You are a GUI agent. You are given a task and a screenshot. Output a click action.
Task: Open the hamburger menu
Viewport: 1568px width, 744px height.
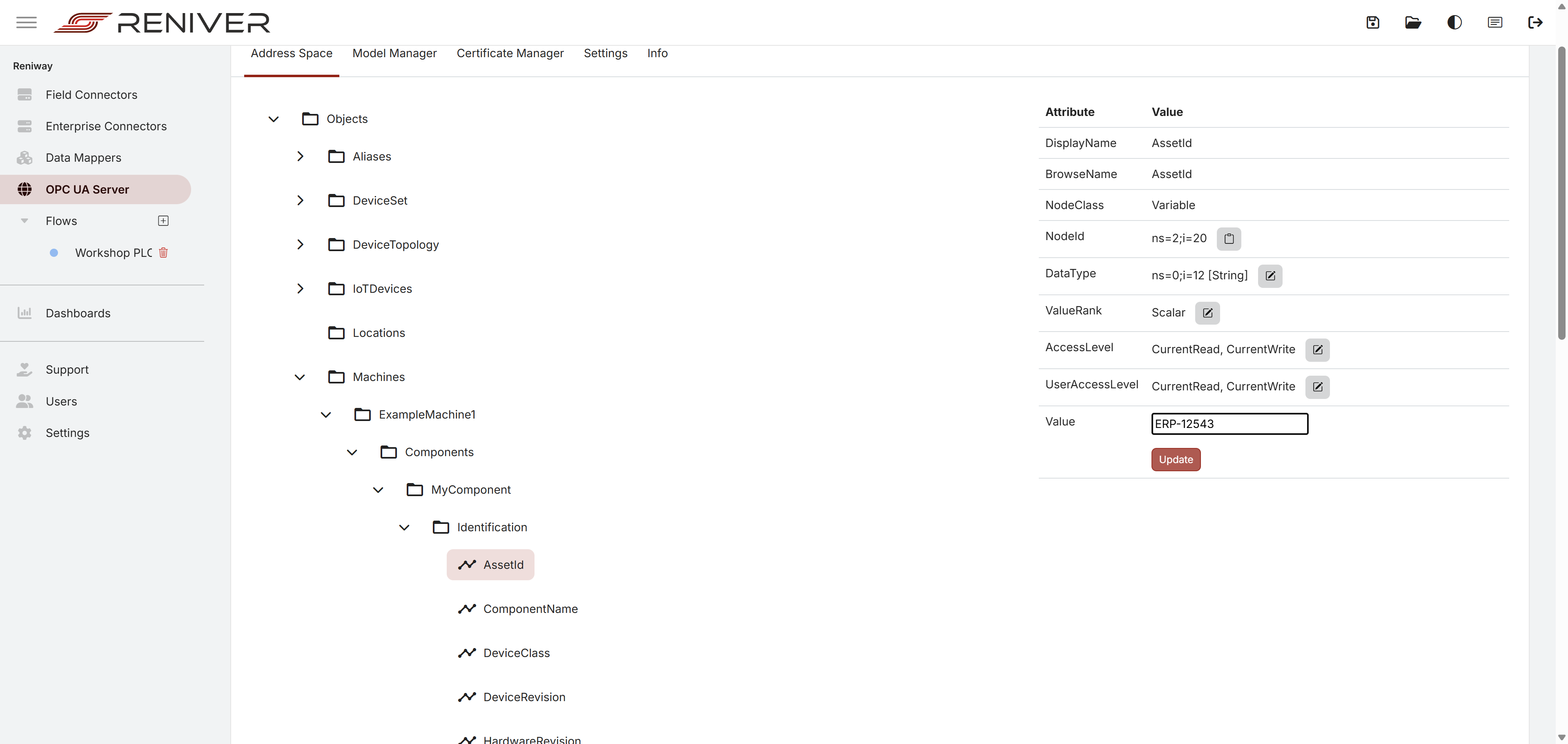click(26, 22)
